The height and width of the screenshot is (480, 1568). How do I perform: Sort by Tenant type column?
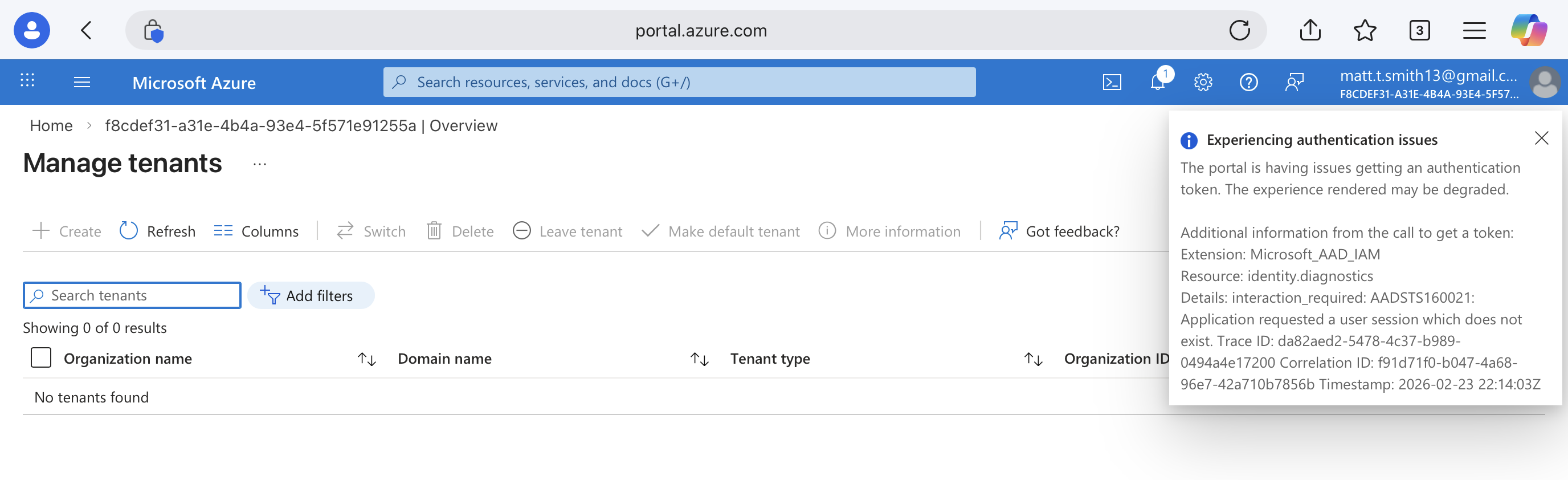tap(1033, 359)
